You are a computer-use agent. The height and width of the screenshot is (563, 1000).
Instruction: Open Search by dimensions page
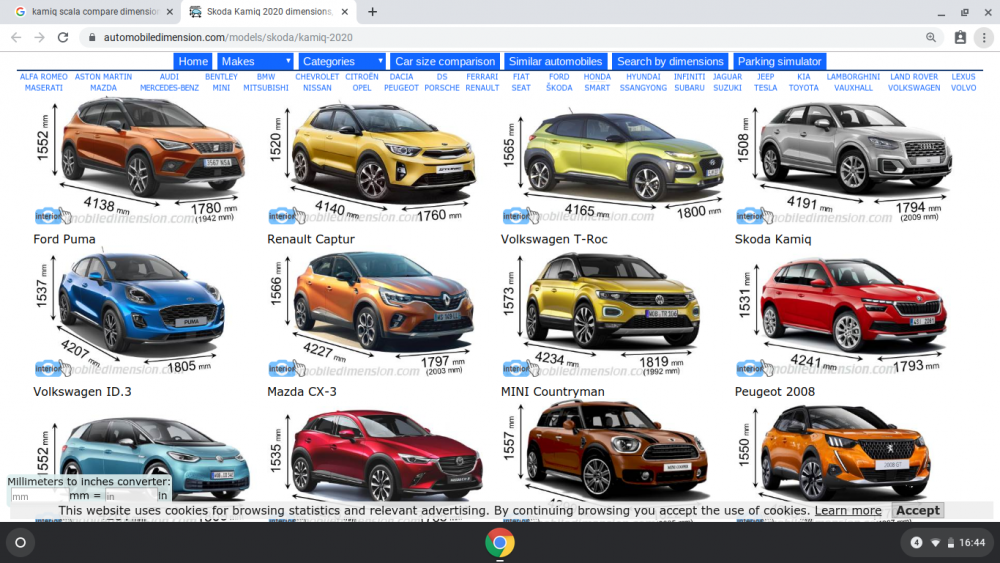click(670, 61)
